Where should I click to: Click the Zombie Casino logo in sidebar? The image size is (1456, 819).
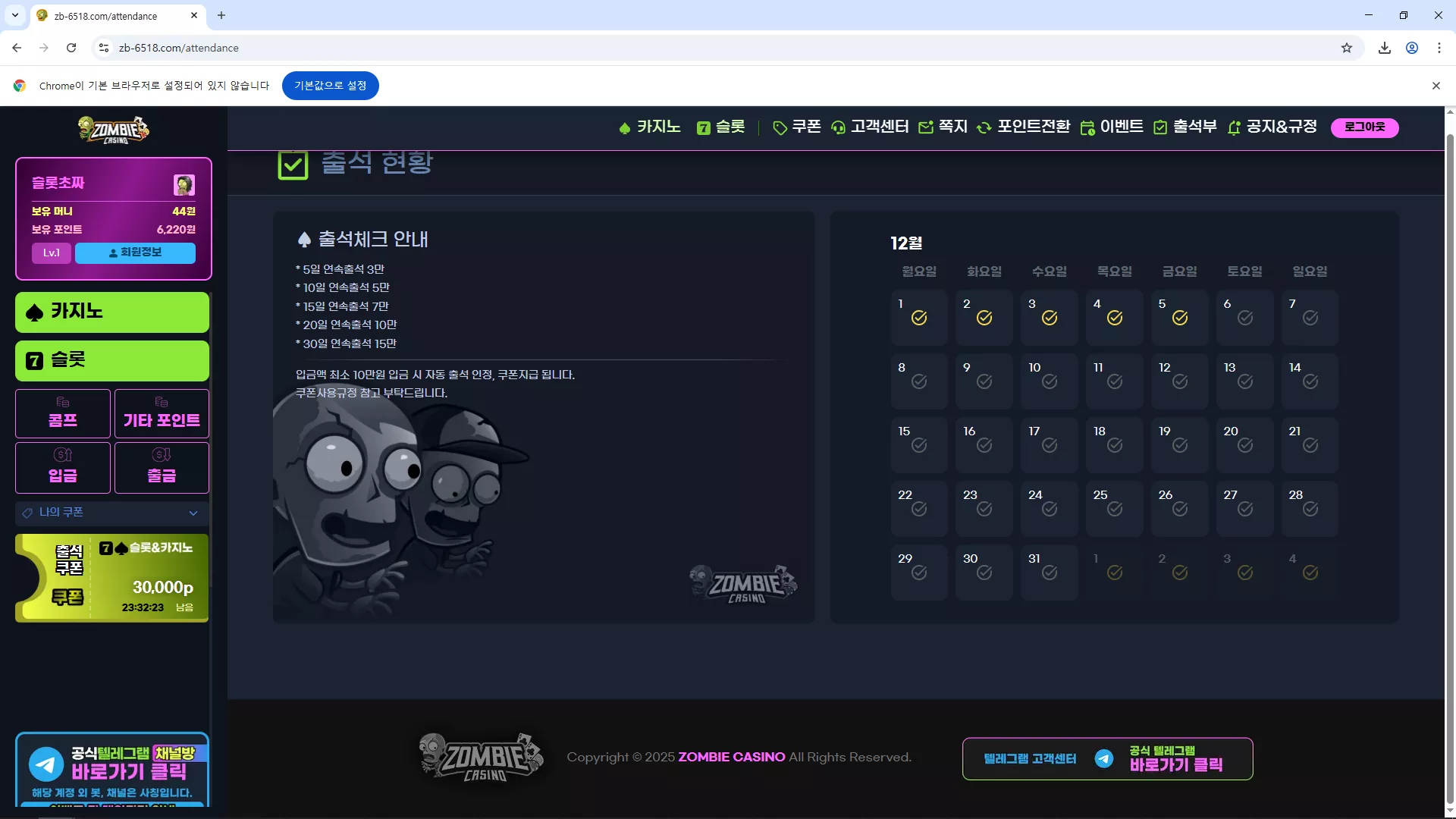point(114,130)
